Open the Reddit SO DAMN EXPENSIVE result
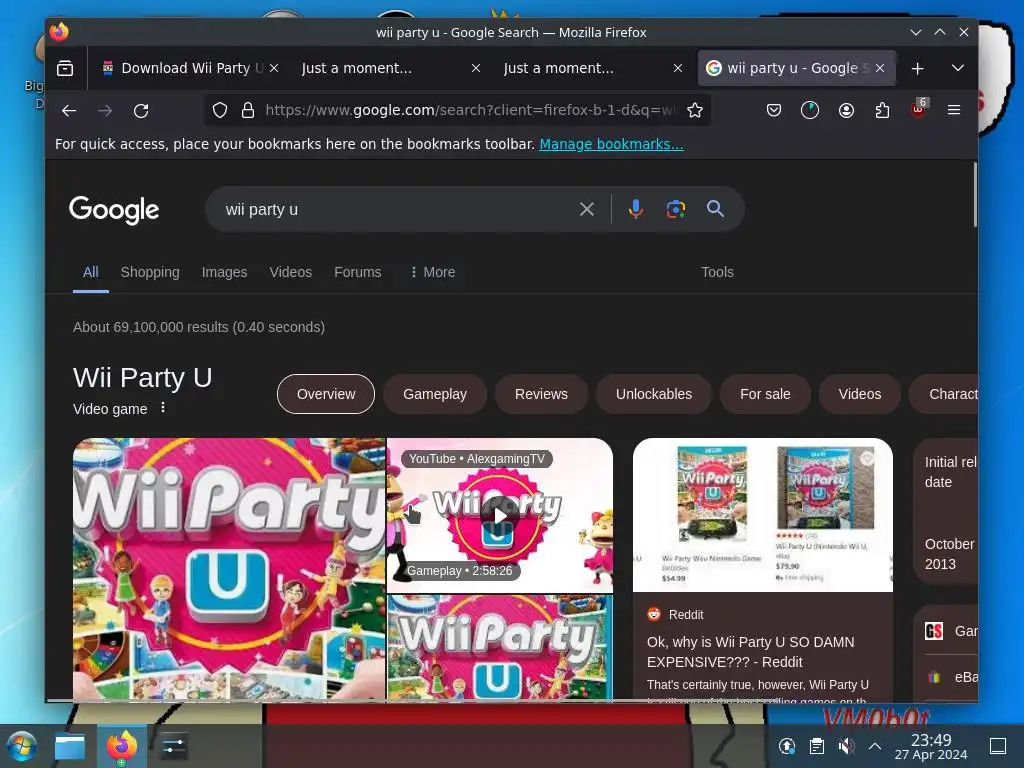This screenshot has width=1024, height=768. (750, 652)
